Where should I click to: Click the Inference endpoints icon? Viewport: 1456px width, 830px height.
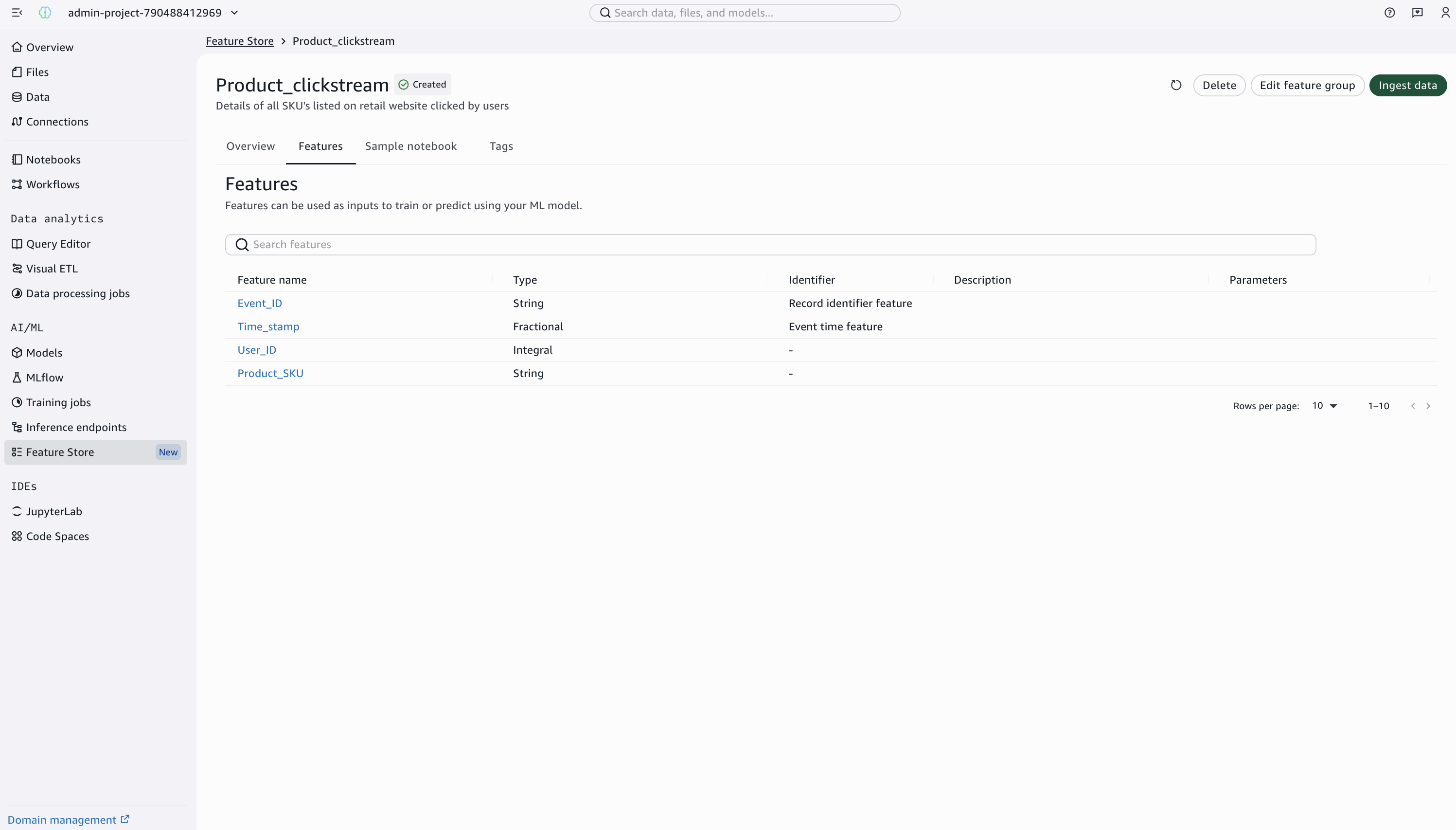[17, 427]
